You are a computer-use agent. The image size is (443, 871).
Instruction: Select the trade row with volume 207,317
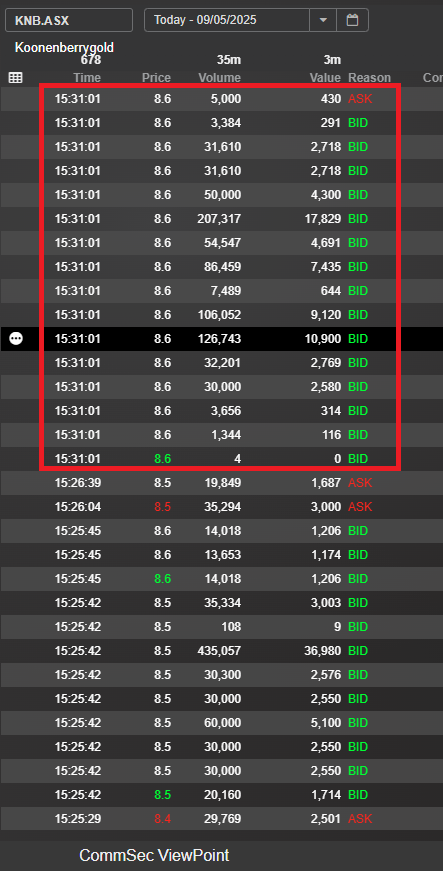(222, 219)
